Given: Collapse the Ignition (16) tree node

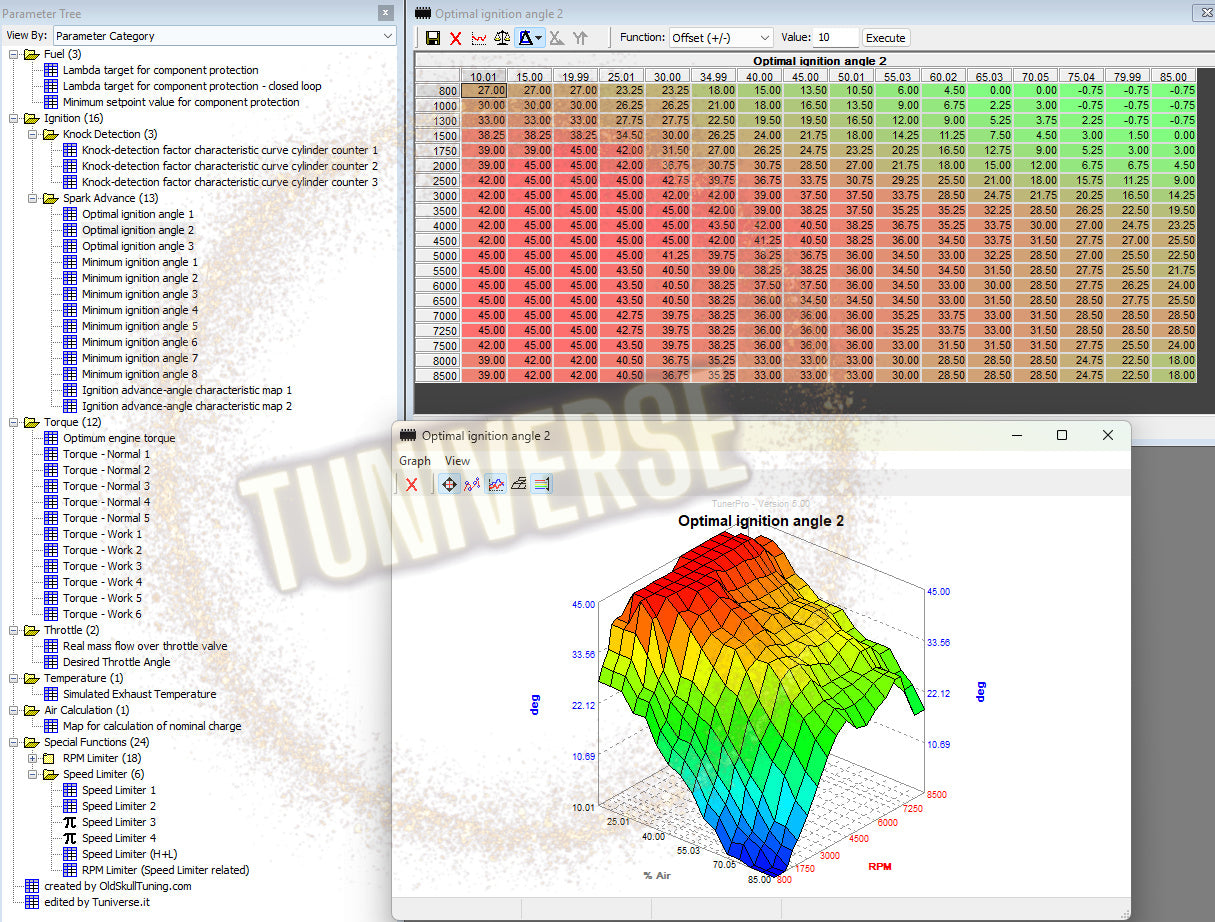Looking at the screenshot, I should 13,118.
